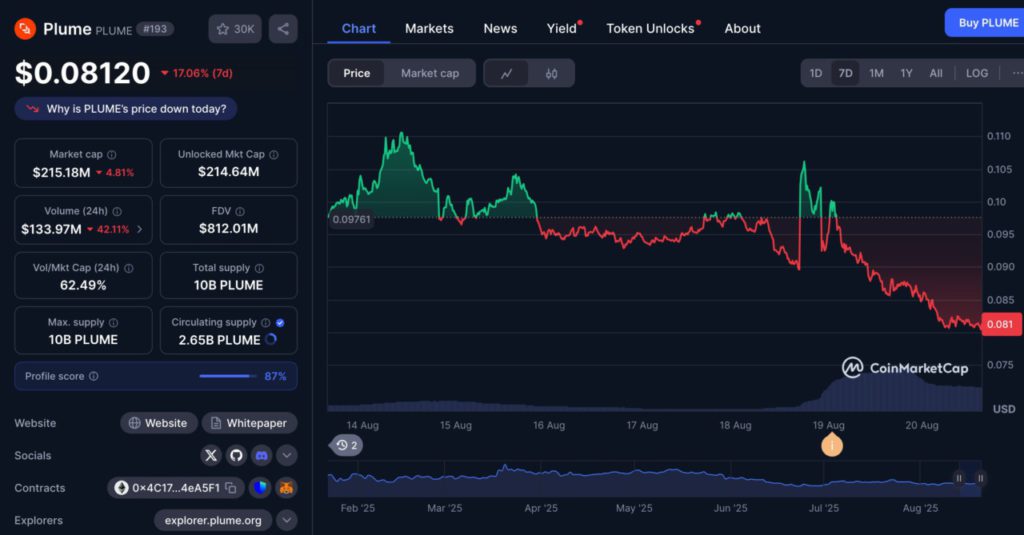
Task: Open the GitHub social link
Action: 236,455
